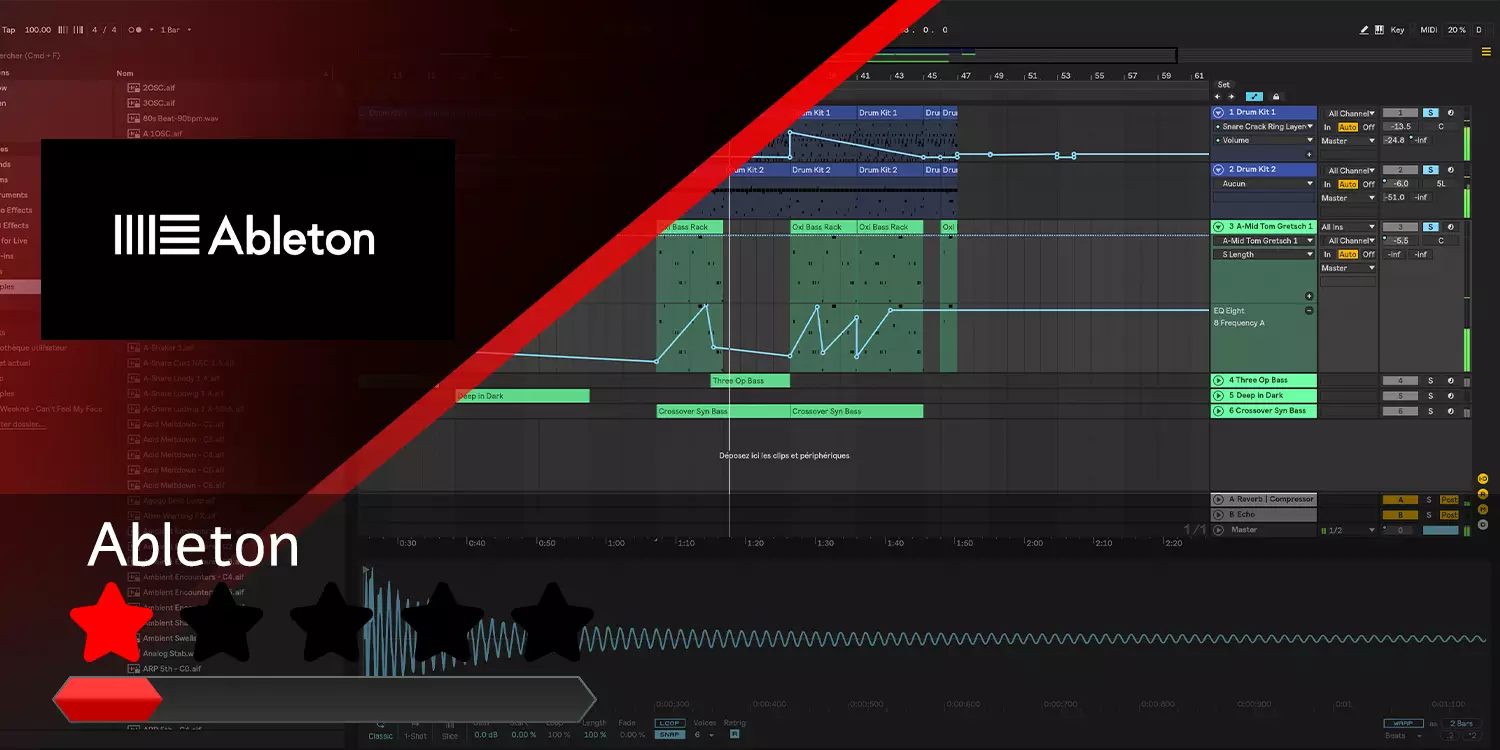Toggle automation mode button
The width and height of the screenshot is (1500, 750).
[x=1253, y=97]
